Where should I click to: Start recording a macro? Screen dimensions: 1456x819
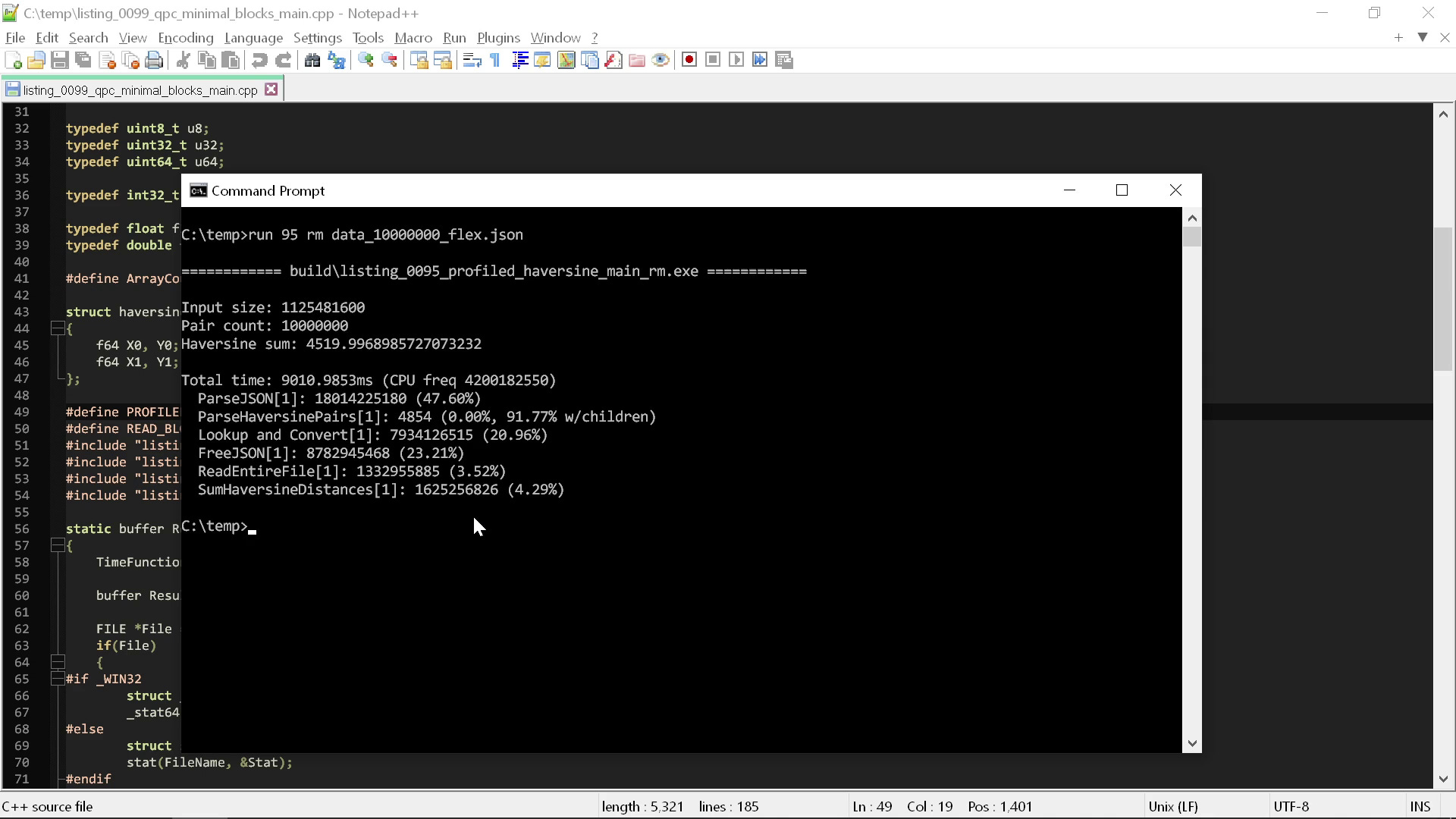(x=689, y=59)
